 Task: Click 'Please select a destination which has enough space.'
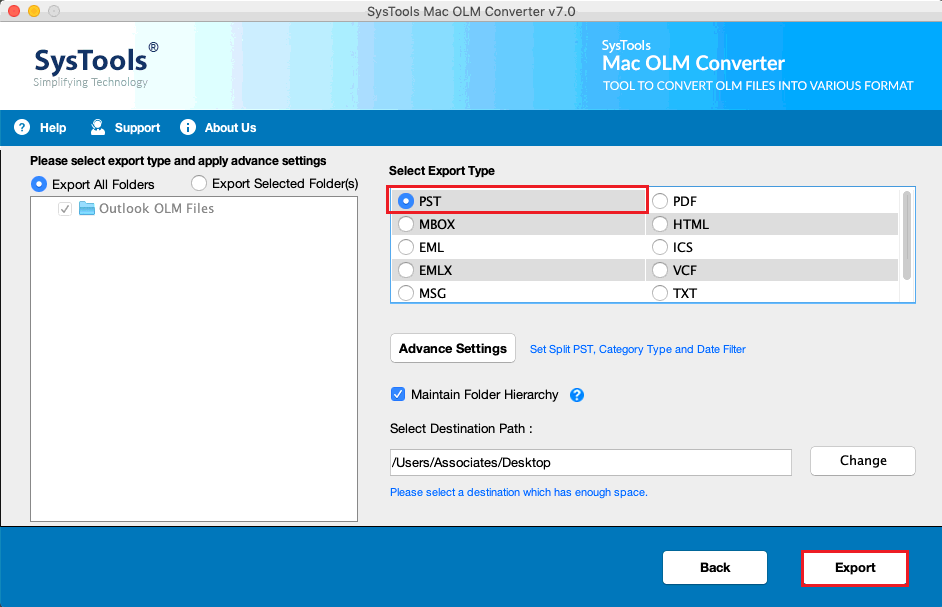pos(519,492)
